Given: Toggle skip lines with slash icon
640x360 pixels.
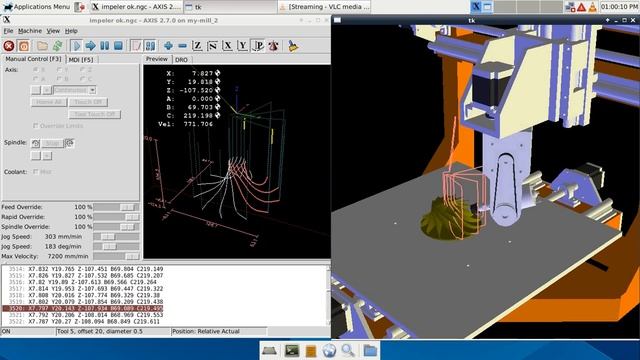Looking at the screenshot, I should click(136, 46).
